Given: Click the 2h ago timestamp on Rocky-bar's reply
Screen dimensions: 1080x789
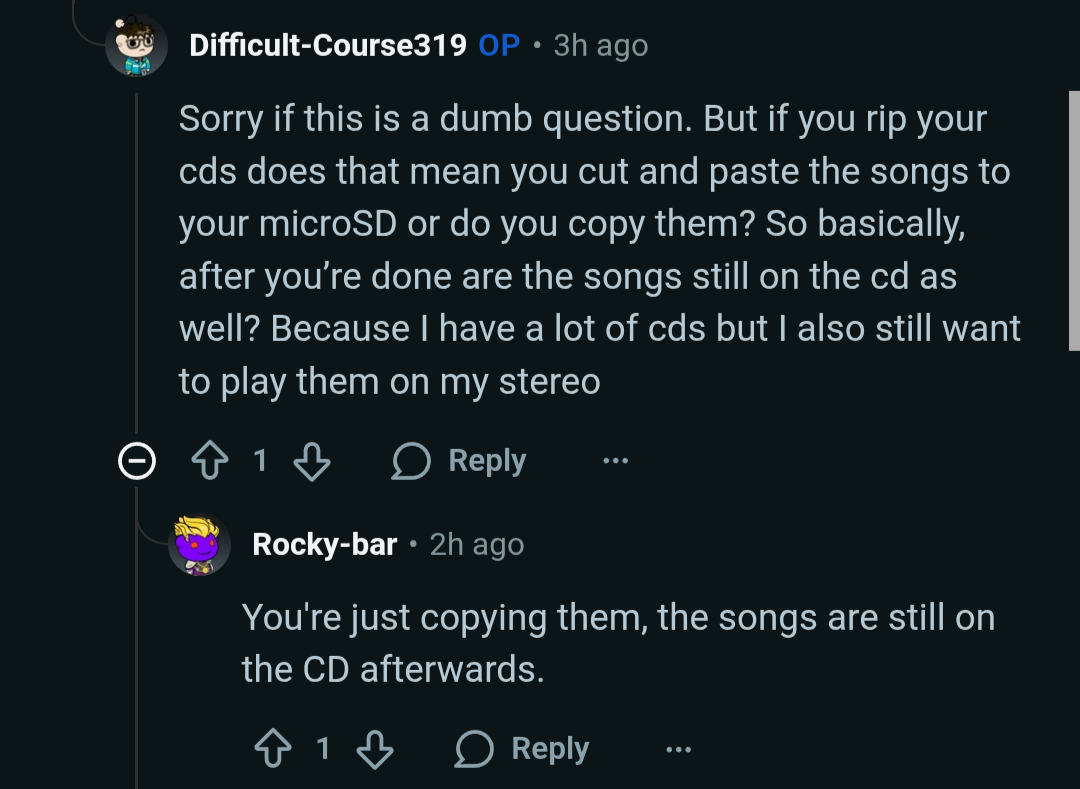Looking at the screenshot, I should click(x=476, y=543).
